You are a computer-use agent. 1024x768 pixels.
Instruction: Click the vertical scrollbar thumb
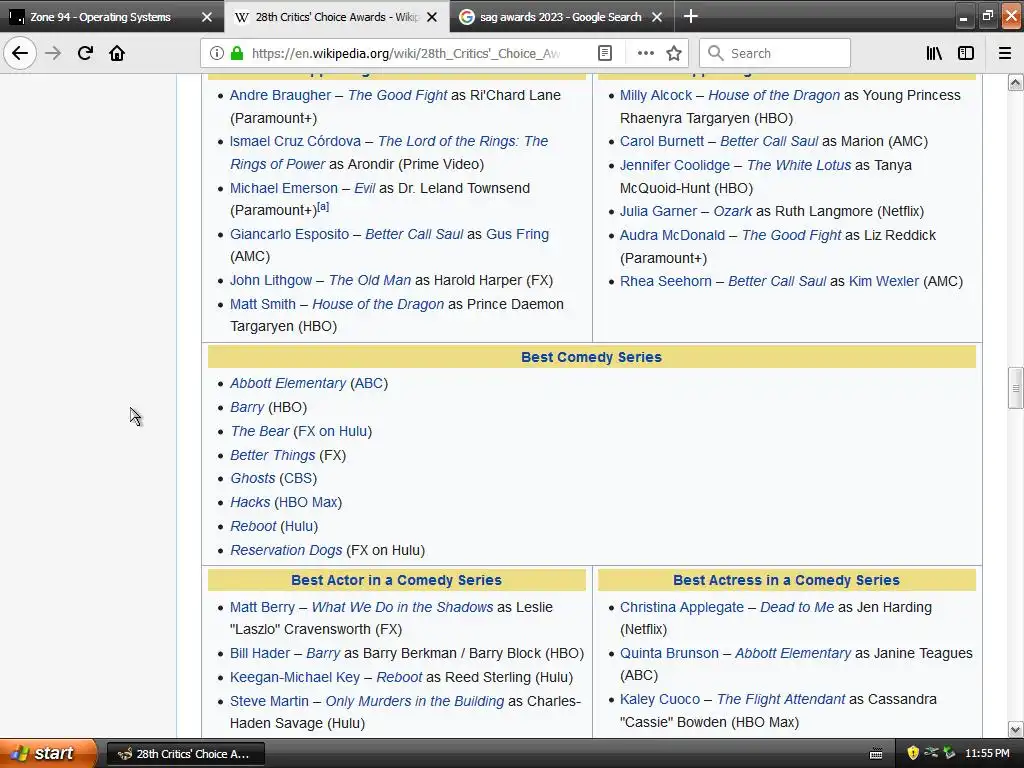pyautogui.click(x=1015, y=388)
